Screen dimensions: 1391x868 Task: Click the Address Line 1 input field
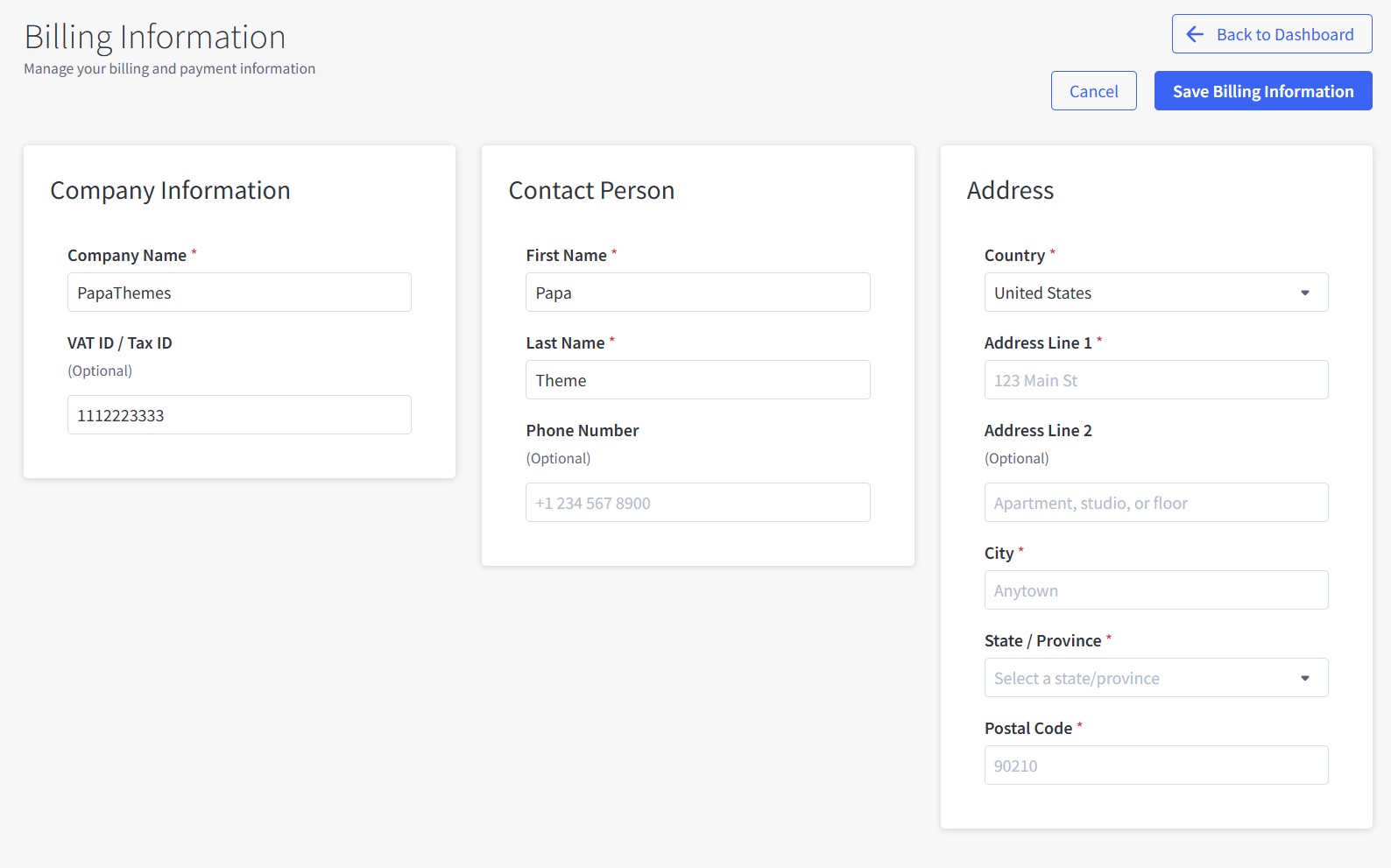[x=1156, y=380]
